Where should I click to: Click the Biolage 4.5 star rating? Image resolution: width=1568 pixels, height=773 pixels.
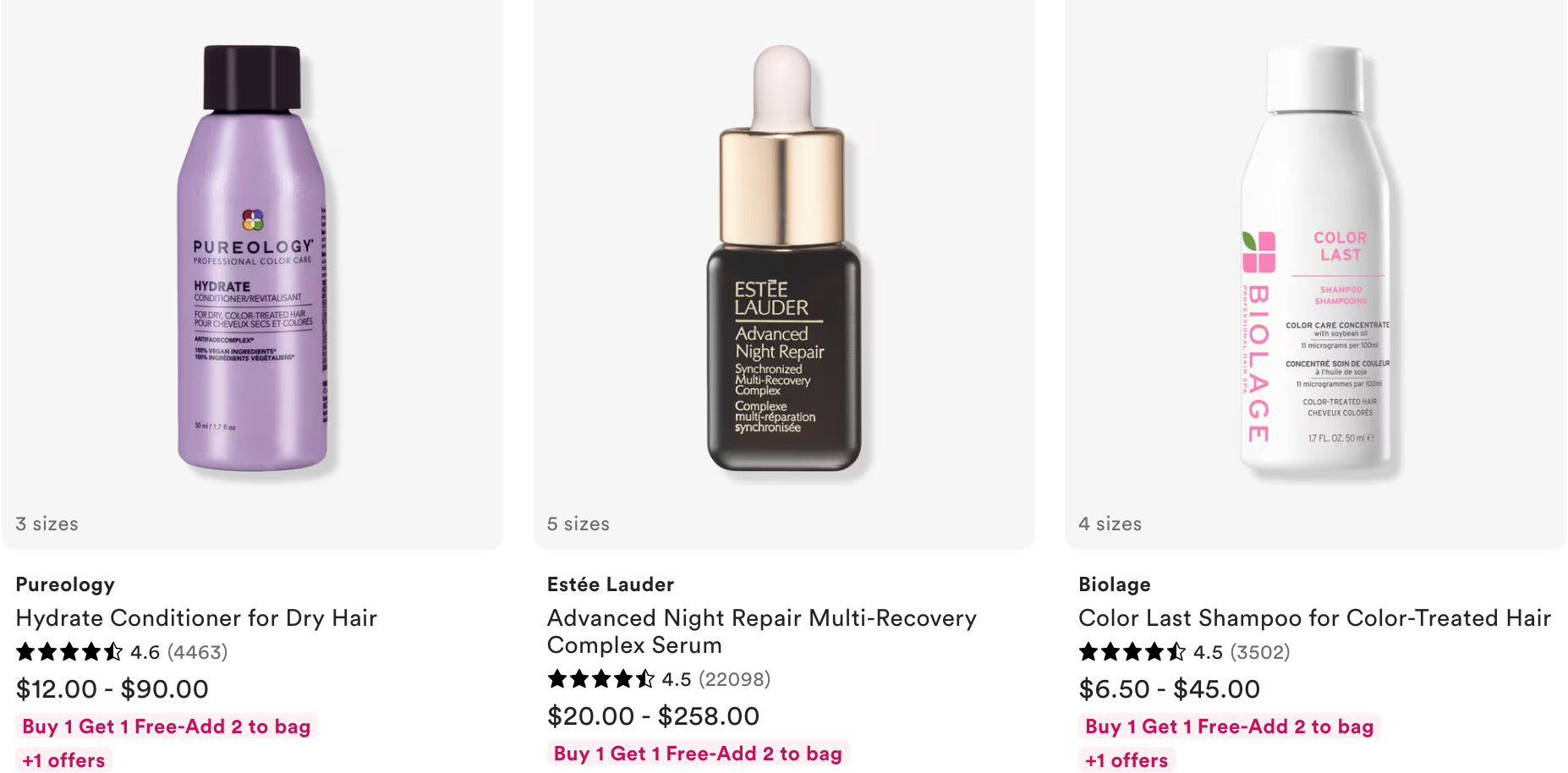(x=1184, y=652)
